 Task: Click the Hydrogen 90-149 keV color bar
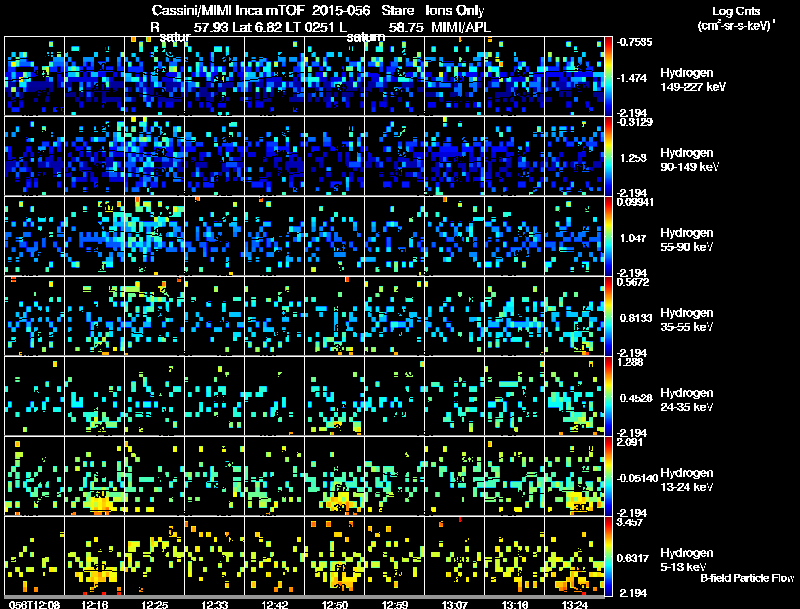(x=608, y=156)
